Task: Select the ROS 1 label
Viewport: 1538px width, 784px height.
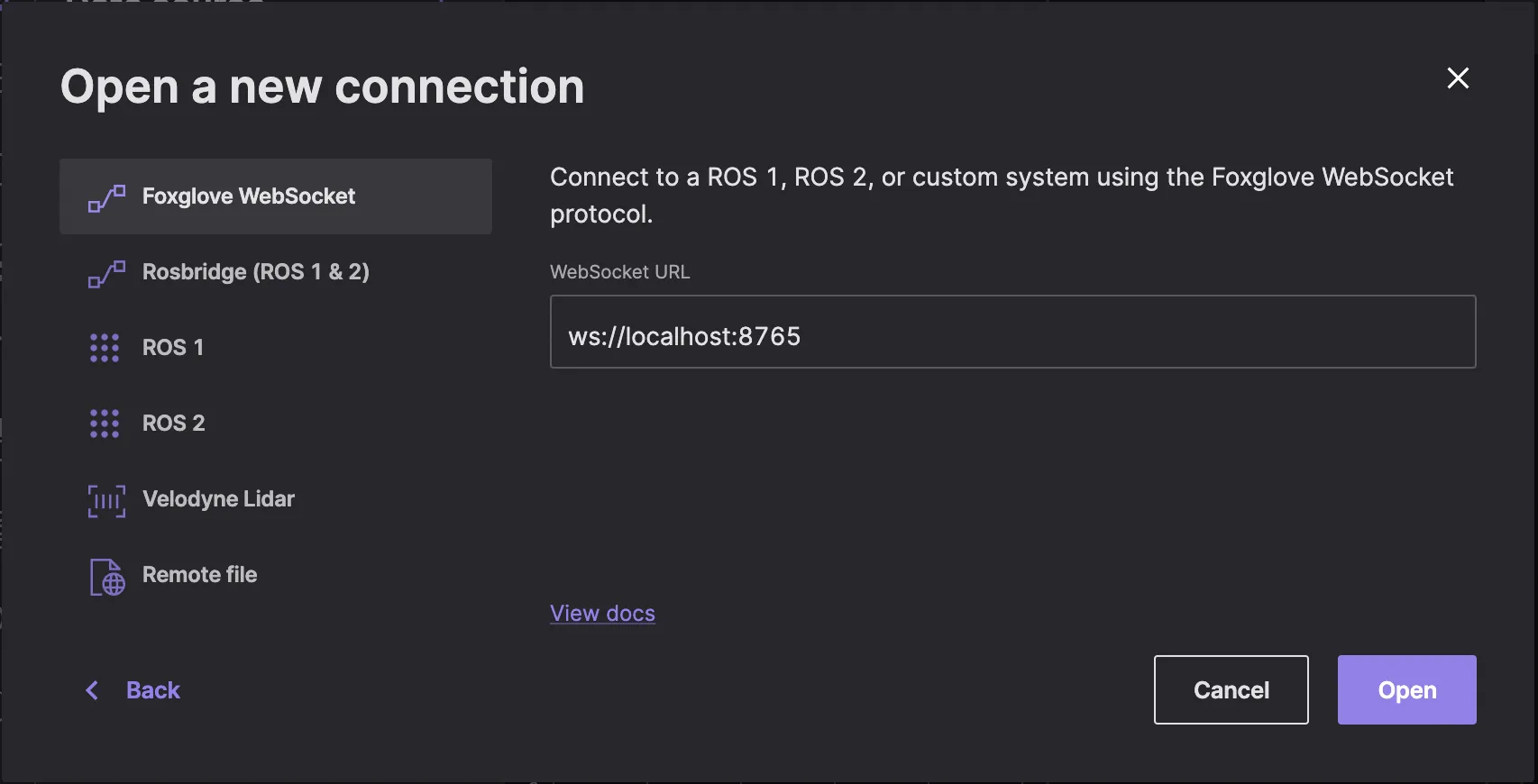Action: (x=173, y=348)
